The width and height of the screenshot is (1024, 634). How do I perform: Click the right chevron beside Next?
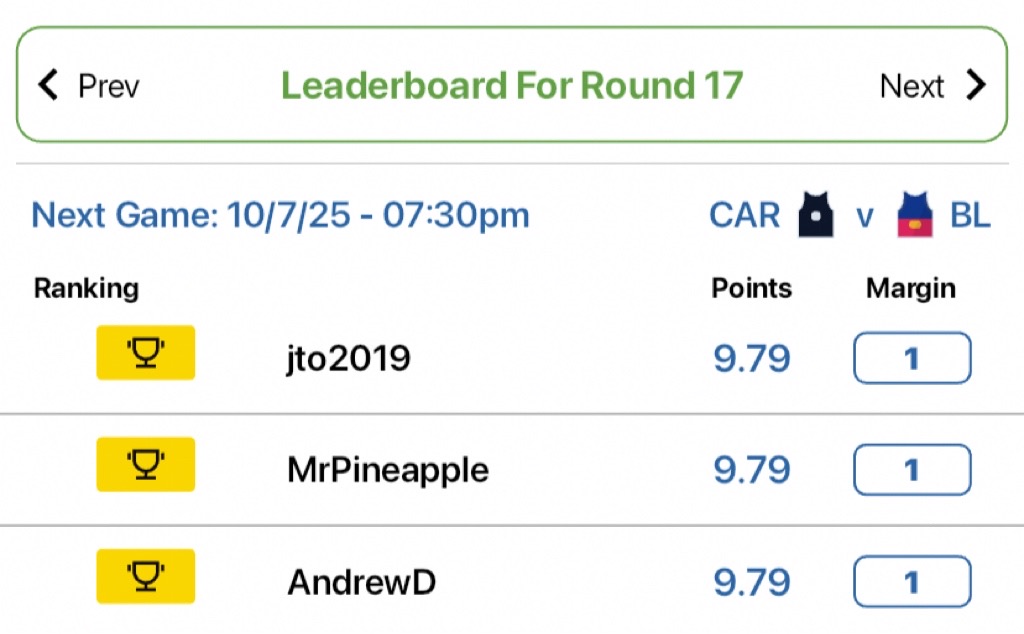976,85
